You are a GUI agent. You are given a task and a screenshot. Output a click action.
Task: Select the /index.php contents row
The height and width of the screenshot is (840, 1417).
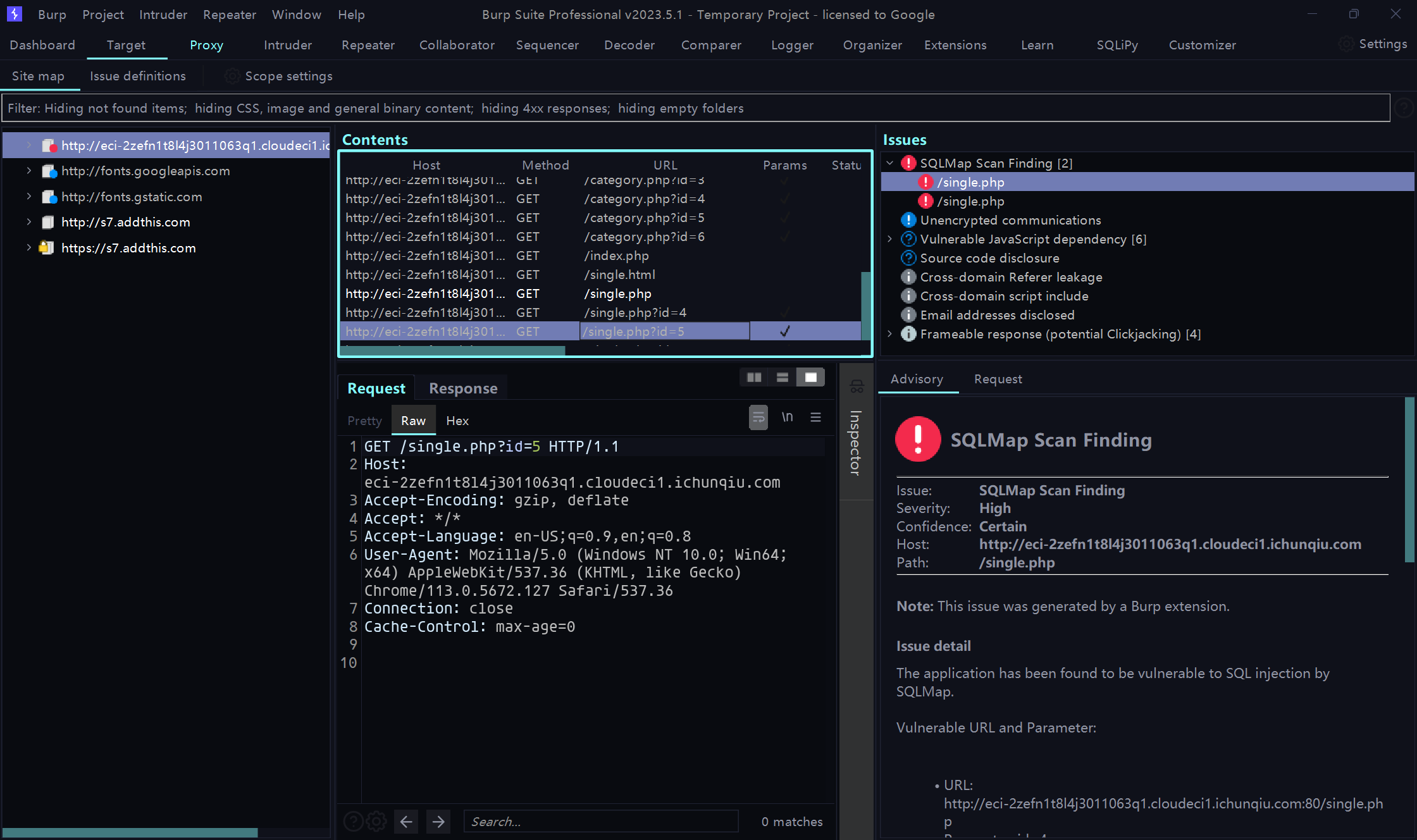[601, 256]
